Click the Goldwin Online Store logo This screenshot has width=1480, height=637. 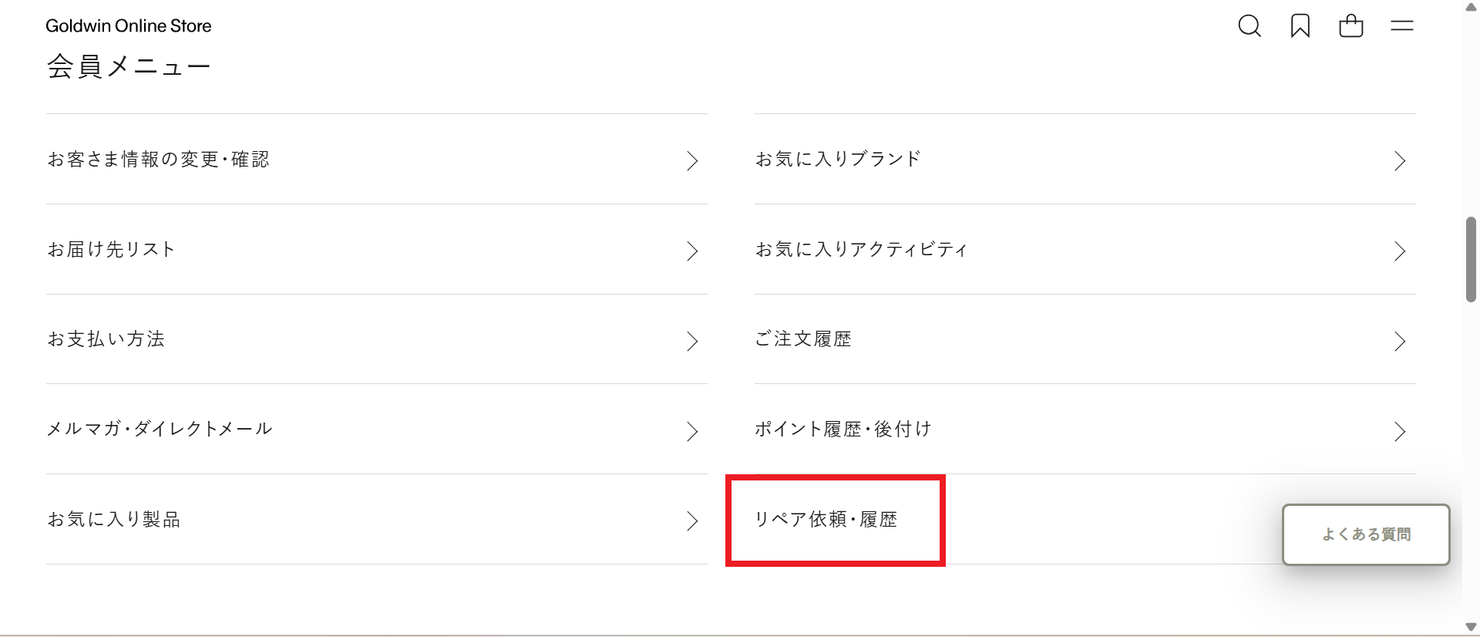click(129, 26)
